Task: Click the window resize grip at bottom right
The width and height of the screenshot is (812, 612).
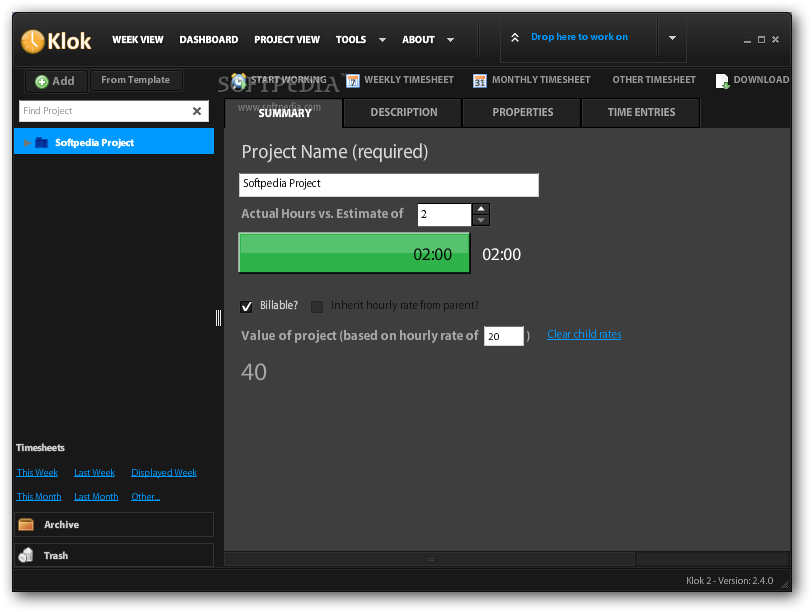Action: pyautogui.click(x=785, y=584)
